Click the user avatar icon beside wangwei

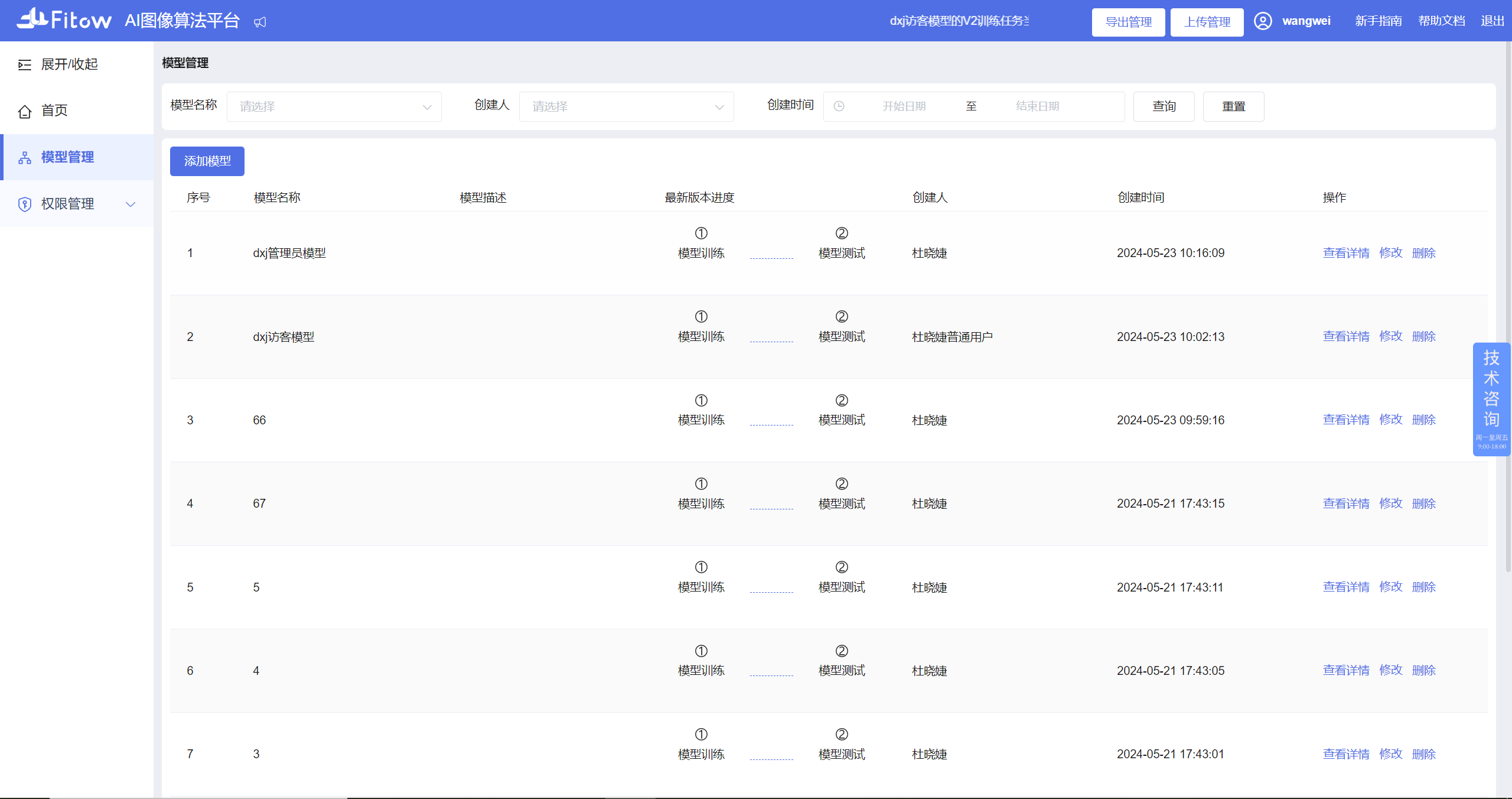[x=1263, y=21]
